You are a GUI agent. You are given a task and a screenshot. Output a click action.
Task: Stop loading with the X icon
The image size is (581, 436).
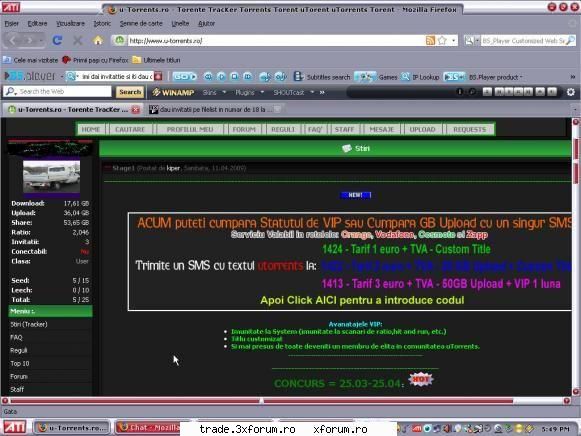[x=78, y=40]
